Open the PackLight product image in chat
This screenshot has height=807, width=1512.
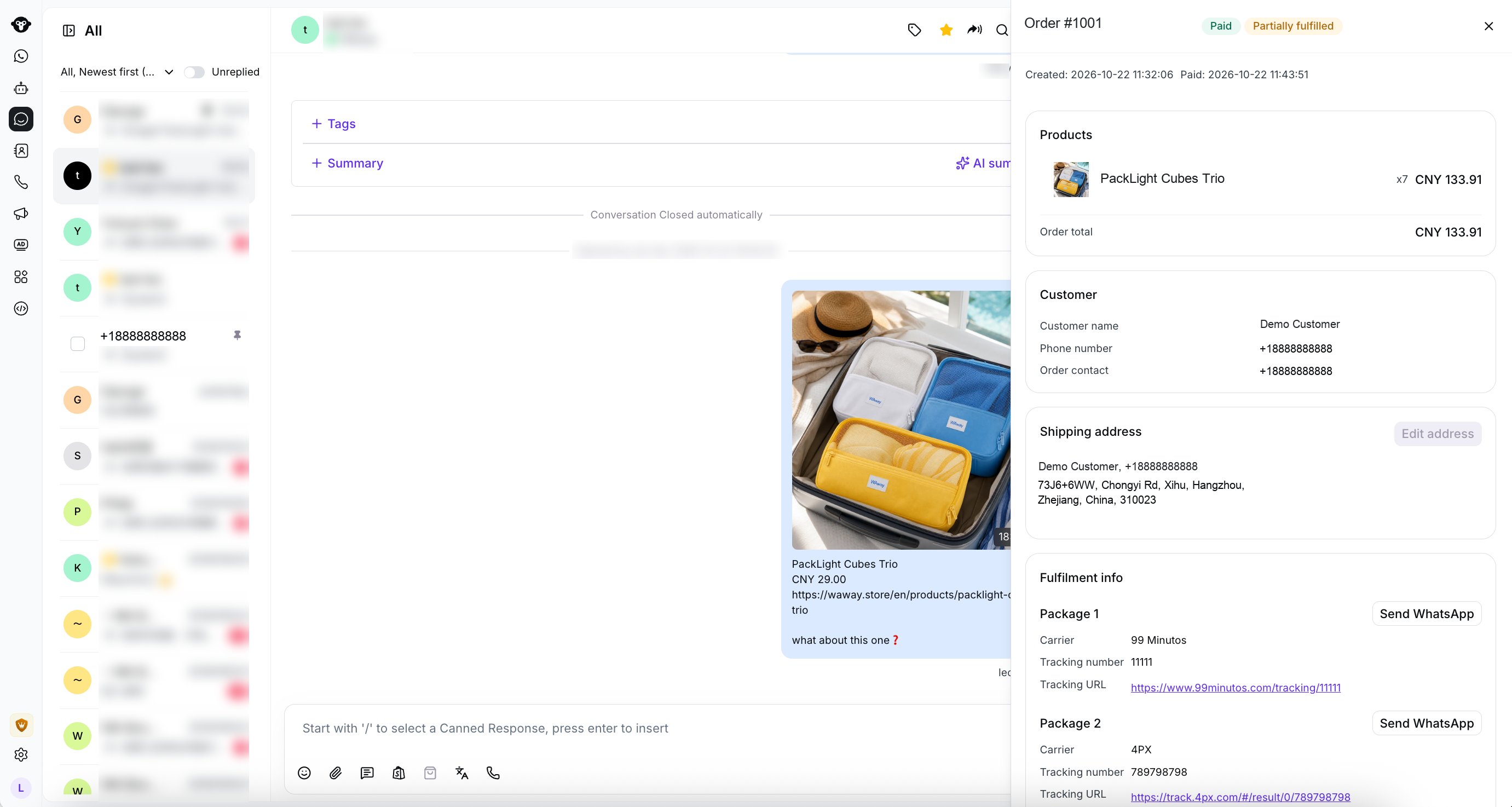tap(901, 419)
